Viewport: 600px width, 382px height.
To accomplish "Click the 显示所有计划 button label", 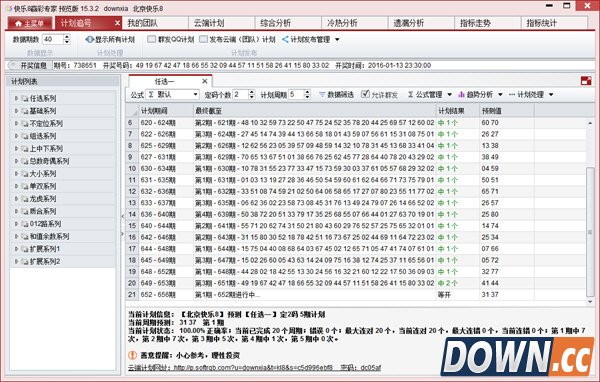I will pyautogui.click(x=115, y=39).
